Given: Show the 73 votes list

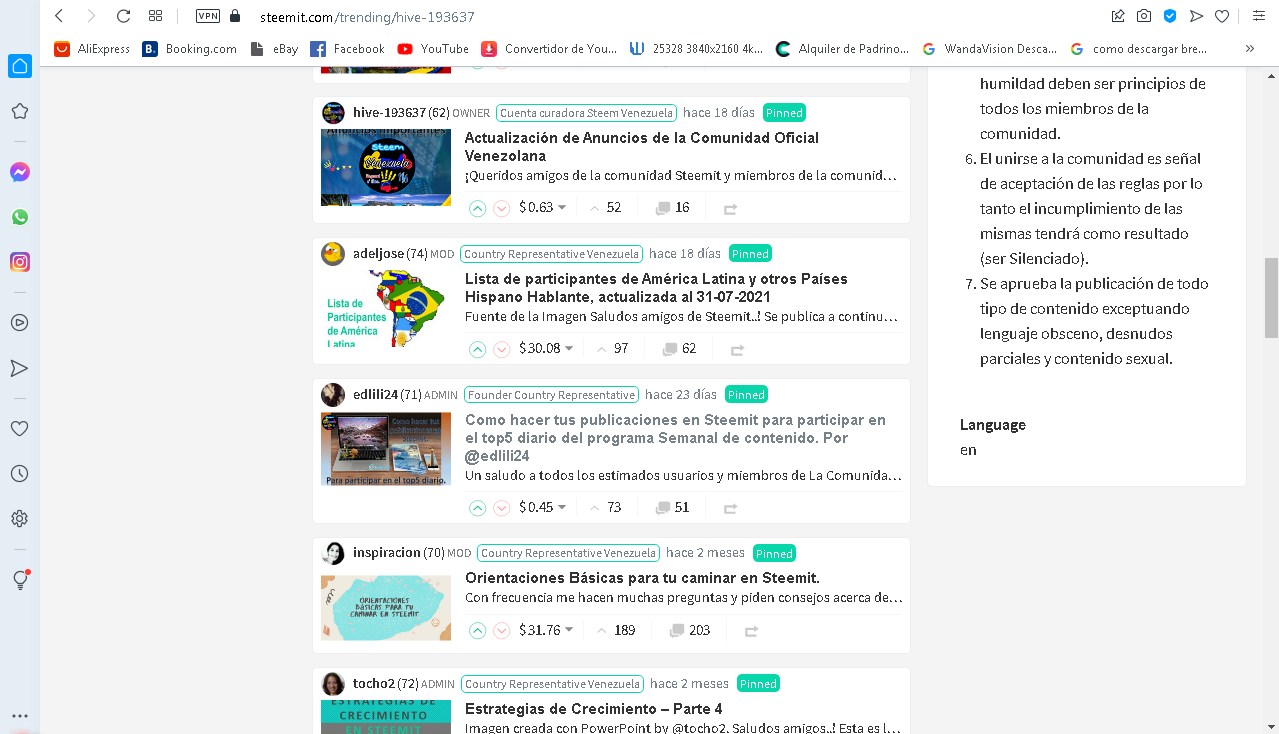Looking at the screenshot, I should (x=605, y=508).
